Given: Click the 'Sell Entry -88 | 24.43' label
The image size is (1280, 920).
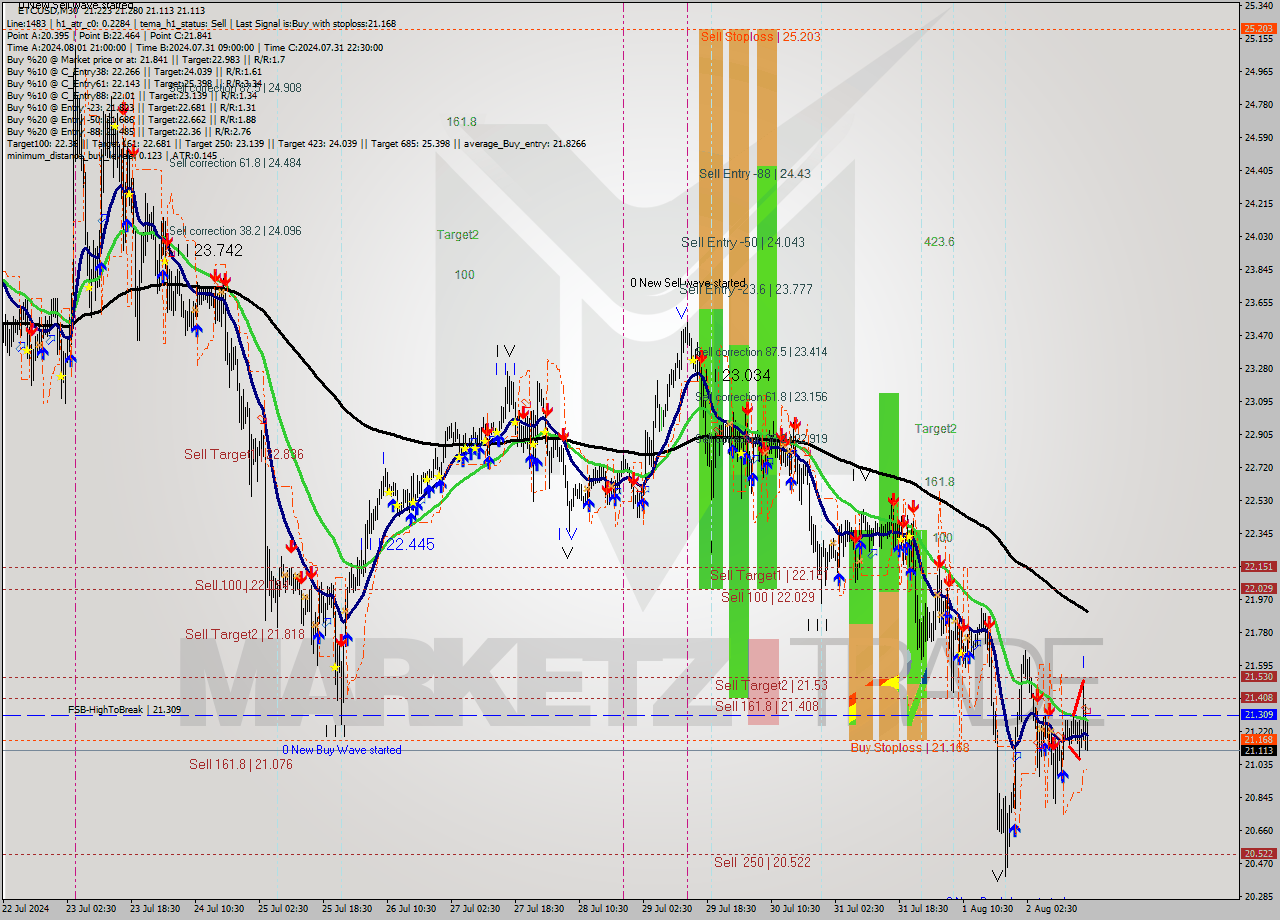Looking at the screenshot, I should point(755,173).
